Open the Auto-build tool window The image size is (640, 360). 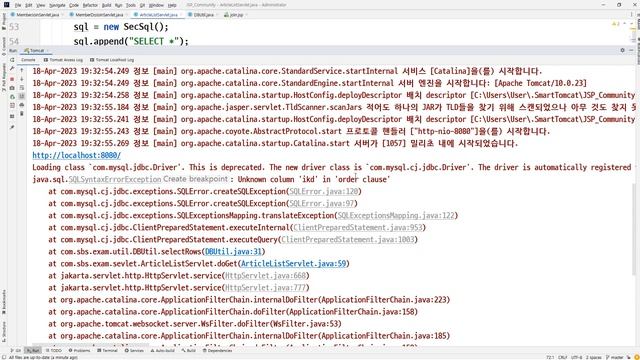[x=162, y=351]
